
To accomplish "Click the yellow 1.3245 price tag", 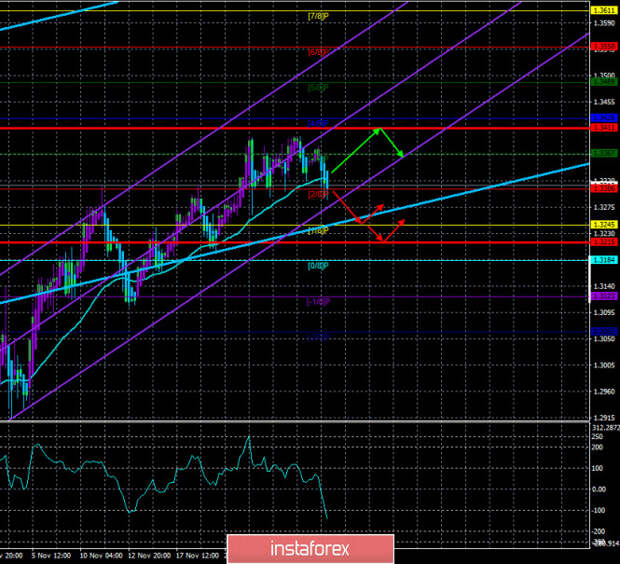I will click(x=604, y=225).
